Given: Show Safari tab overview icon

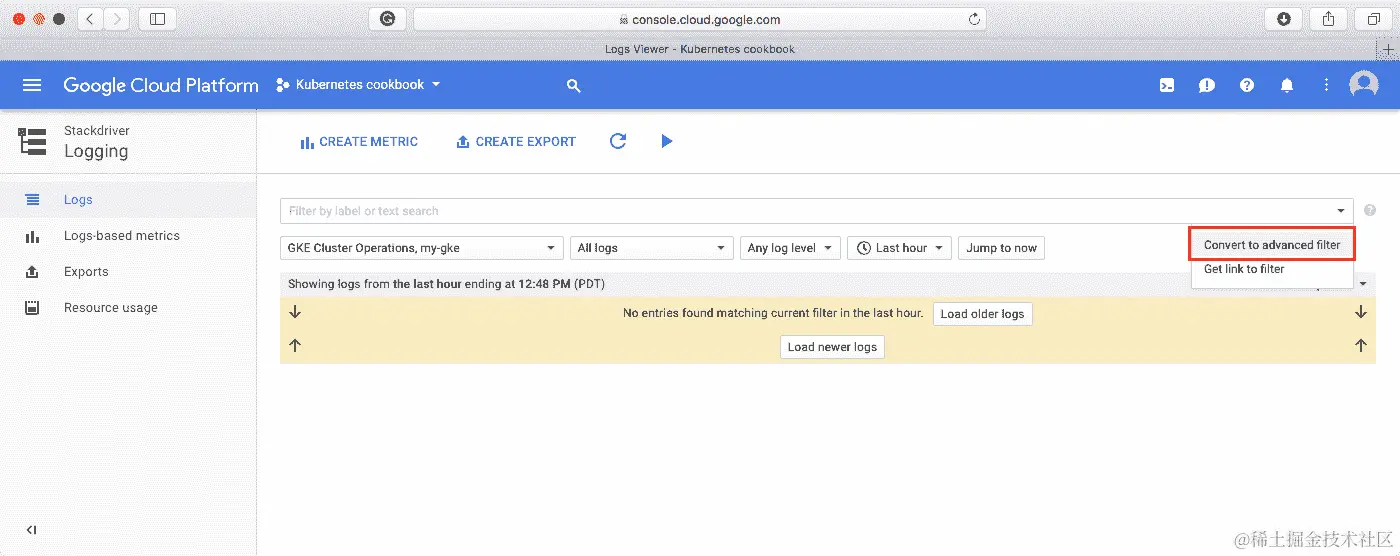Looking at the screenshot, I should click(1373, 19).
